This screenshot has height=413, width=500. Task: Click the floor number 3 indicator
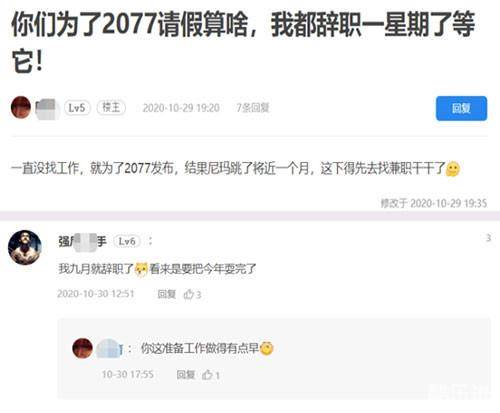(x=488, y=238)
